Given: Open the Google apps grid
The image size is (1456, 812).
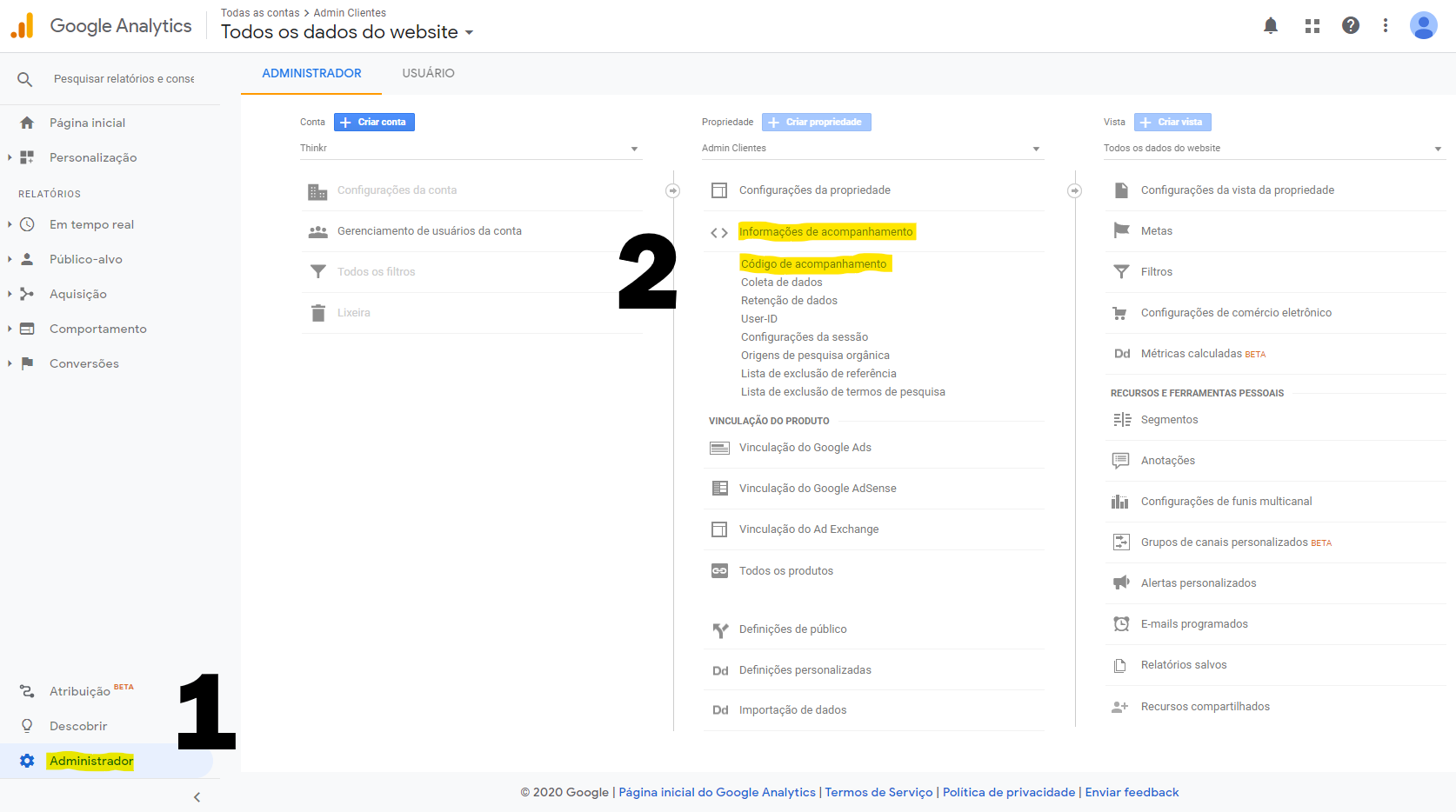Looking at the screenshot, I should pos(1312,26).
